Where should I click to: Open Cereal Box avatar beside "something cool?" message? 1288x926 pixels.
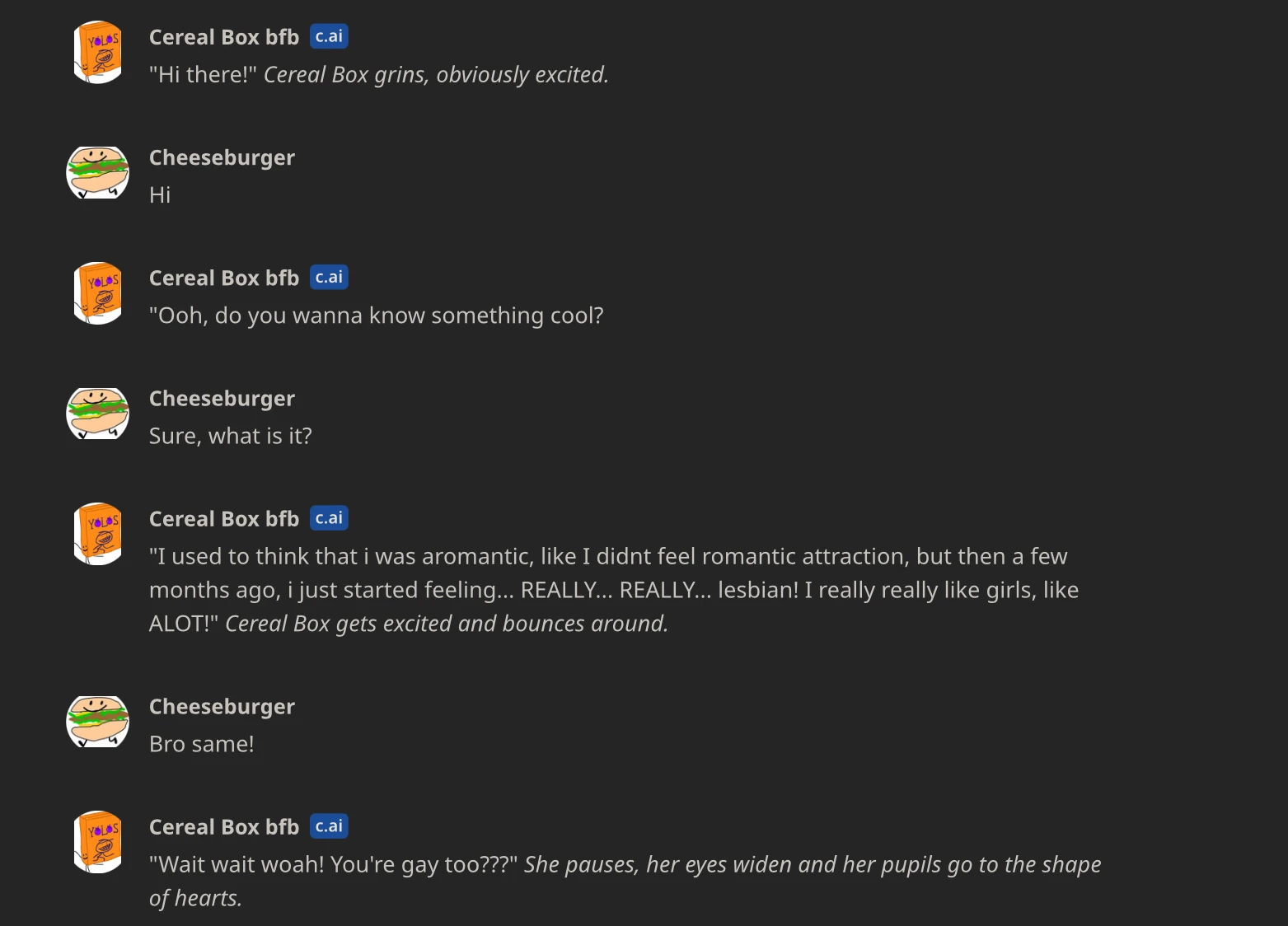98,293
